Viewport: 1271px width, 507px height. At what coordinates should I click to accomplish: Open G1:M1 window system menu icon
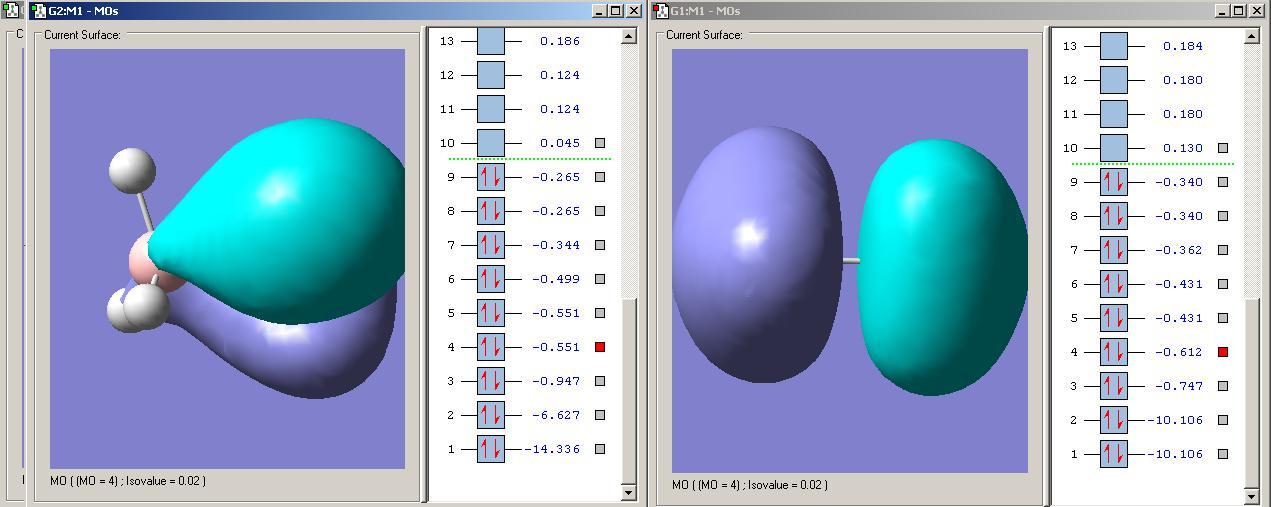(x=661, y=11)
